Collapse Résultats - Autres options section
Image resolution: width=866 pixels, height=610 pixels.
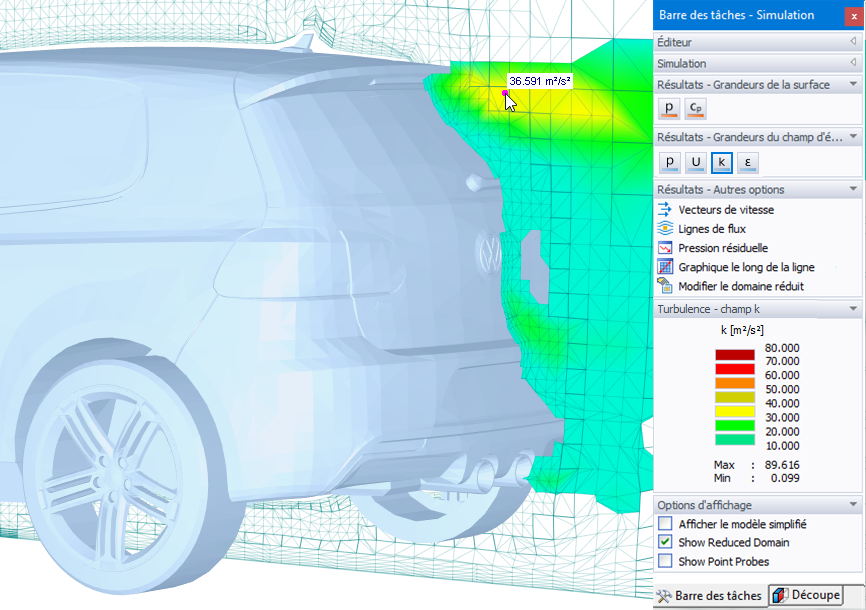853,189
